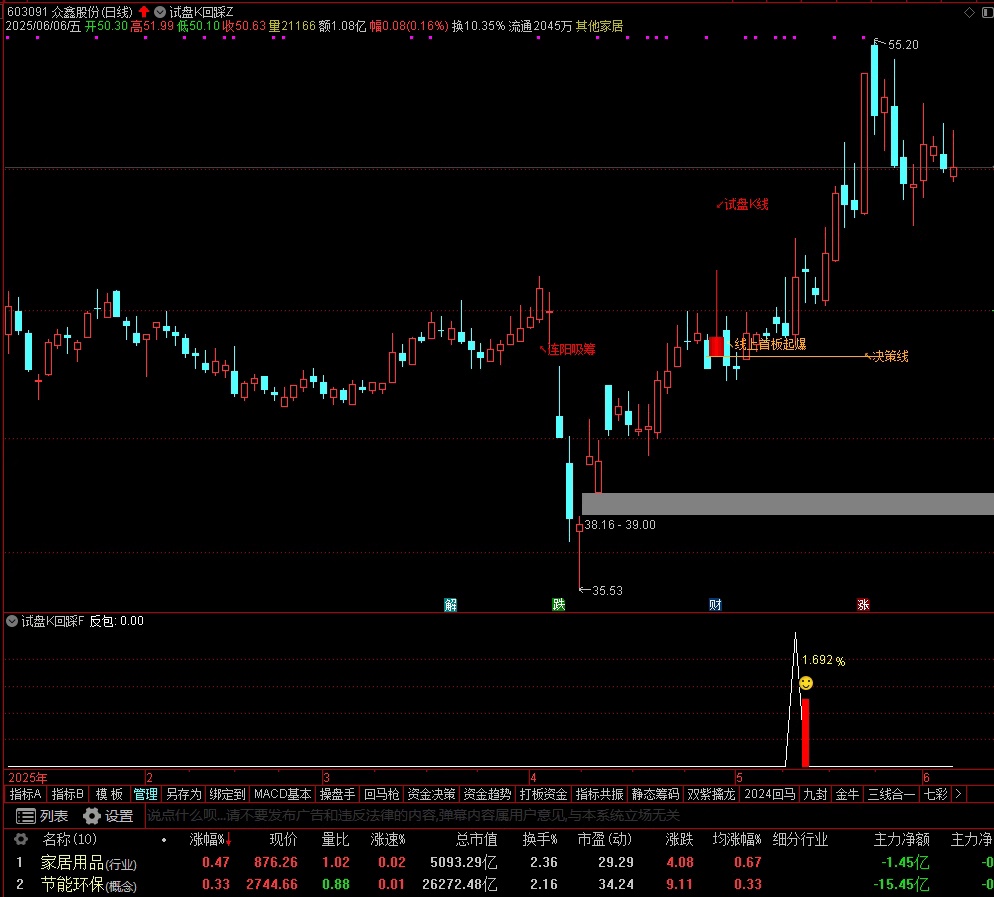Click the 另存为 save-as button
This screenshot has height=897, width=994.
coord(183,794)
